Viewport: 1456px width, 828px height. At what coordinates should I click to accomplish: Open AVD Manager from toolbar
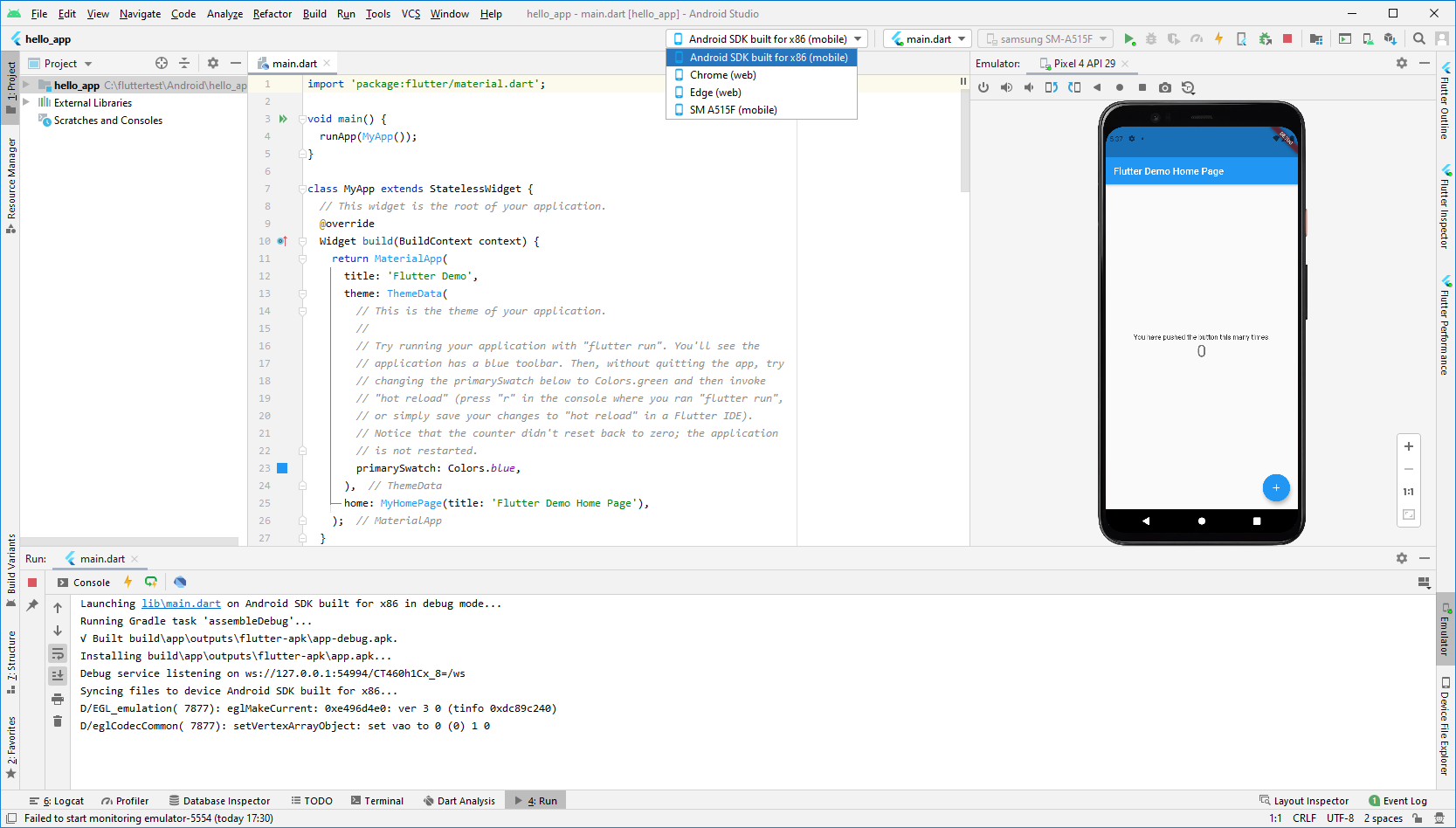click(x=1368, y=39)
